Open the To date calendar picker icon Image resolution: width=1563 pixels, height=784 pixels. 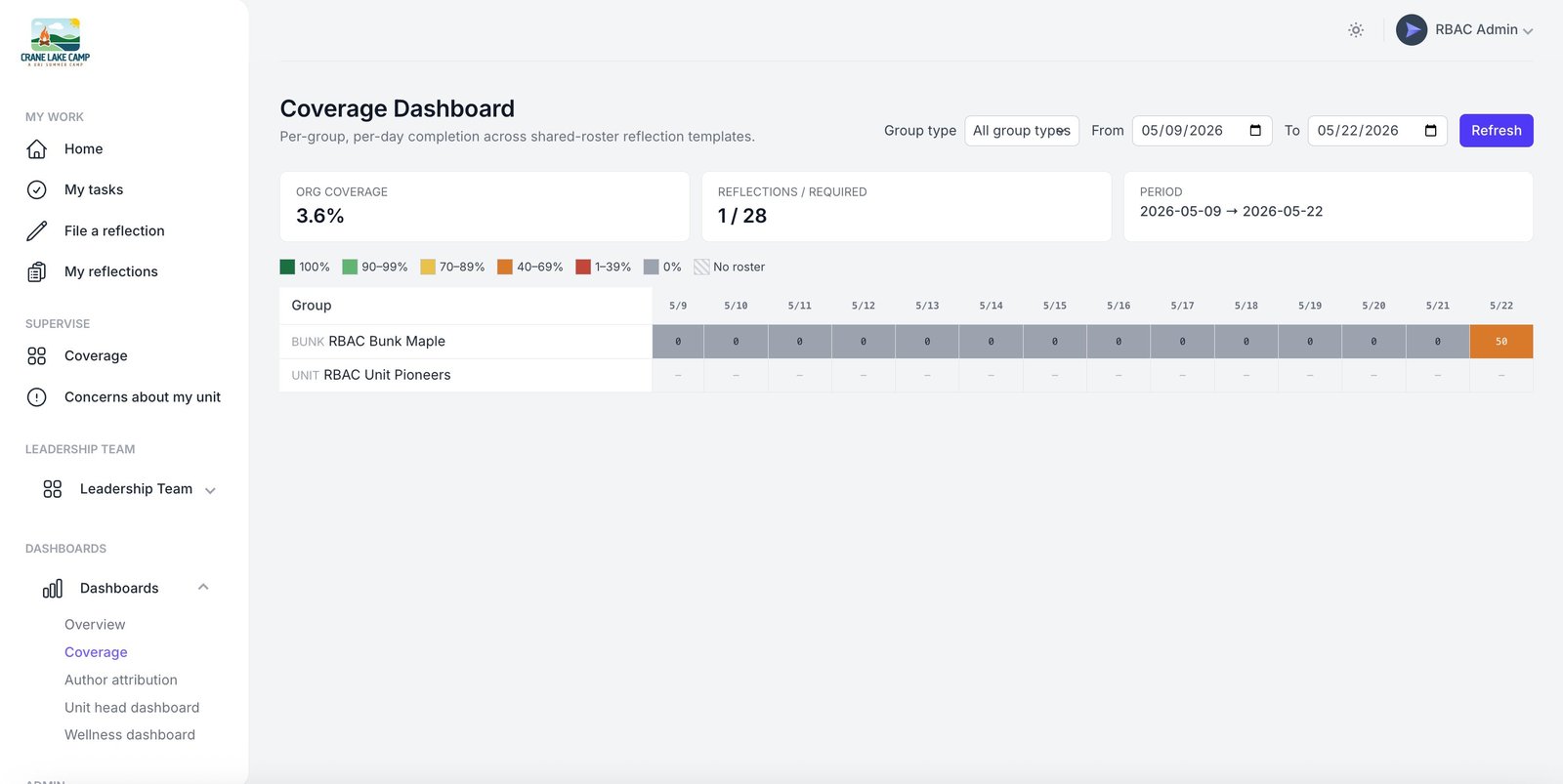click(x=1431, y=131)
